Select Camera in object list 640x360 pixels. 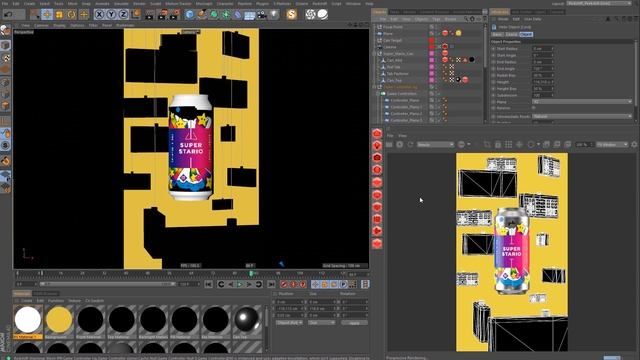click(x=390, y=47)
